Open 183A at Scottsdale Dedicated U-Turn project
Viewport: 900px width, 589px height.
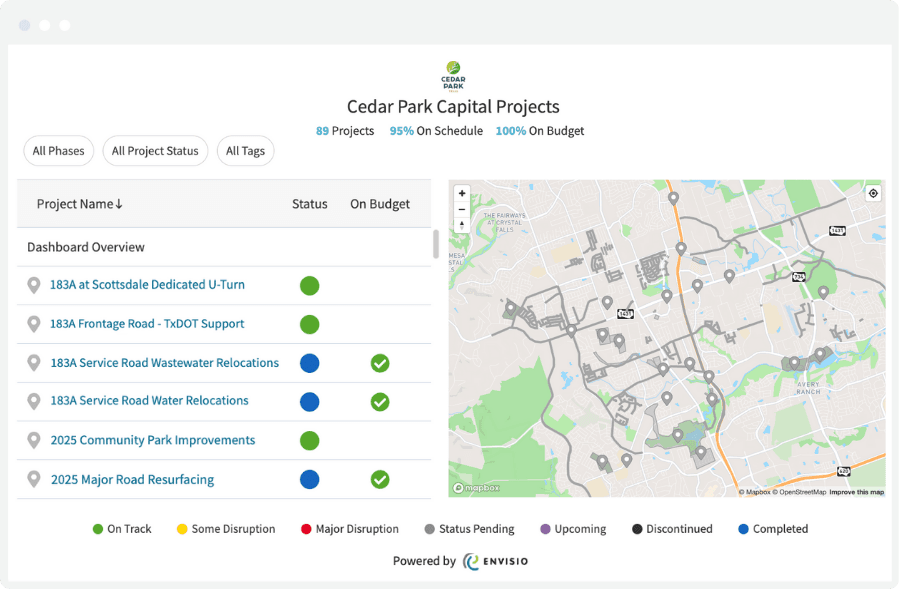pos(147,285)
